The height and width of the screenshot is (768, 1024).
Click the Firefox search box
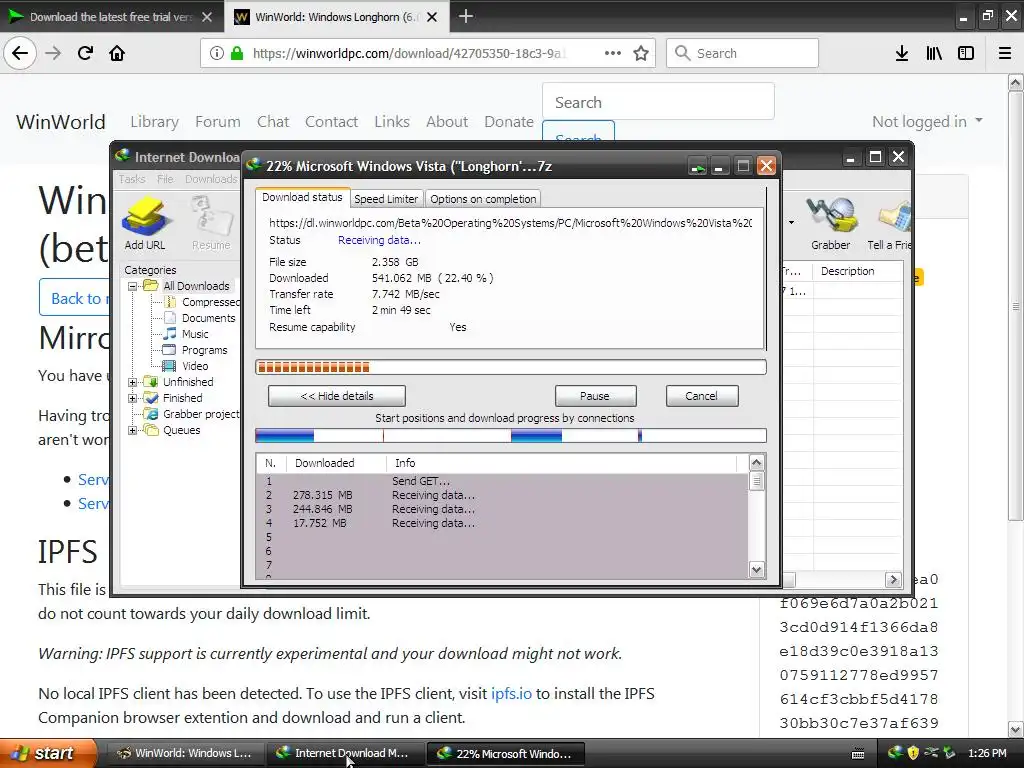pos(743,53)
